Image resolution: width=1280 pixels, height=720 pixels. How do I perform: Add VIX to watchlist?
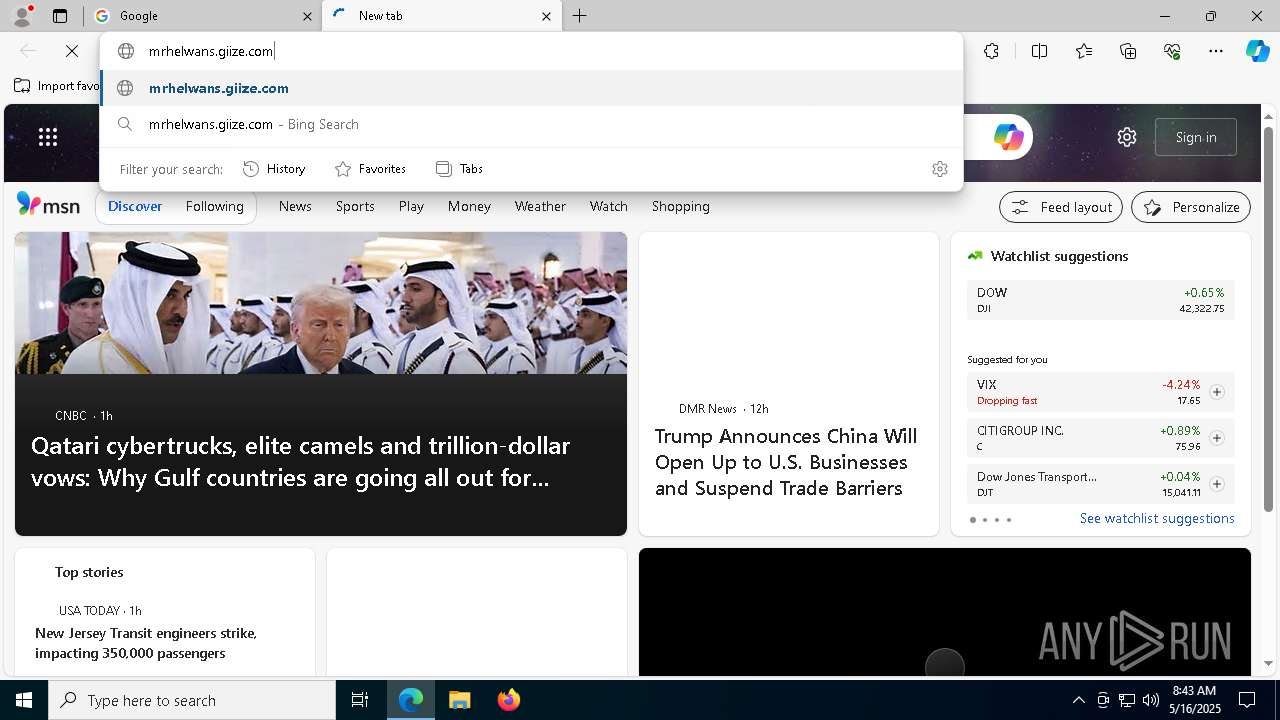(1216, 392)
